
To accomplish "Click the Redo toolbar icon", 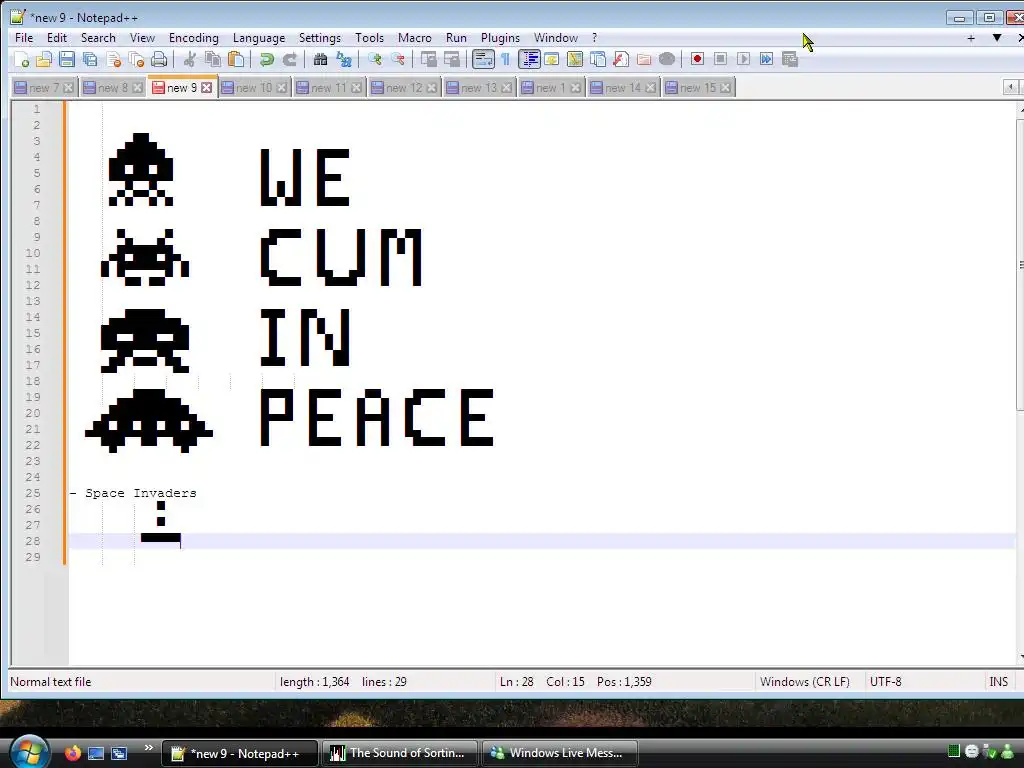I will coord(289,59).
